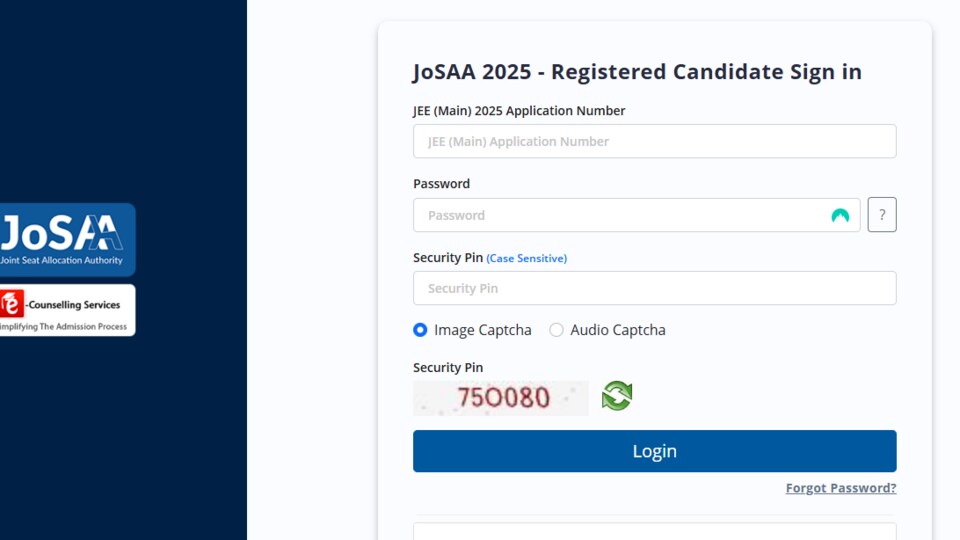This screenshot has height=540, width=960.
Task: Focus the JEE (Main) Application Number field
Action: pos(654,141)
